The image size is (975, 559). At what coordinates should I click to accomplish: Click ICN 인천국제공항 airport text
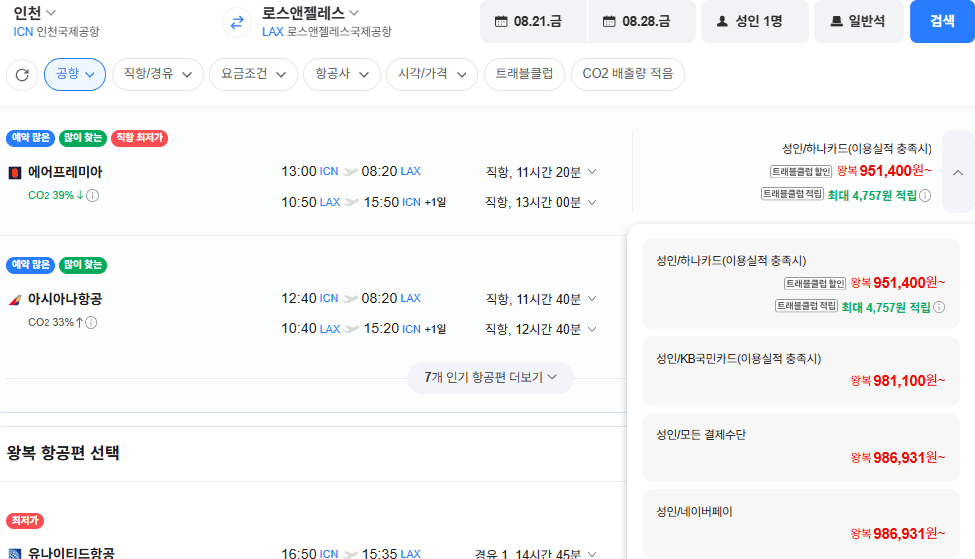(56, 32)
